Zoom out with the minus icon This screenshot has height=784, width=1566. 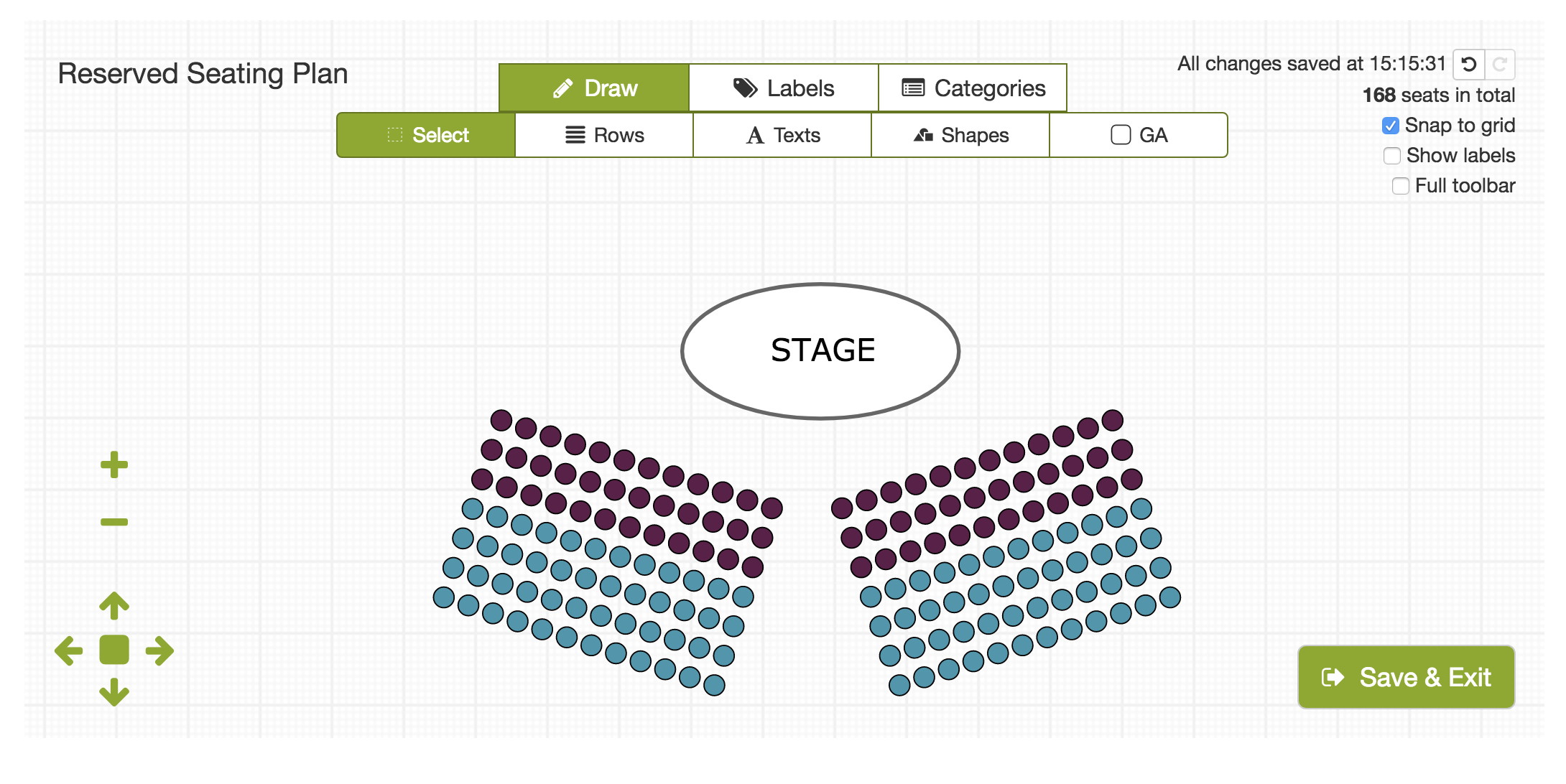pyautogui.click(x=114, y=522)
